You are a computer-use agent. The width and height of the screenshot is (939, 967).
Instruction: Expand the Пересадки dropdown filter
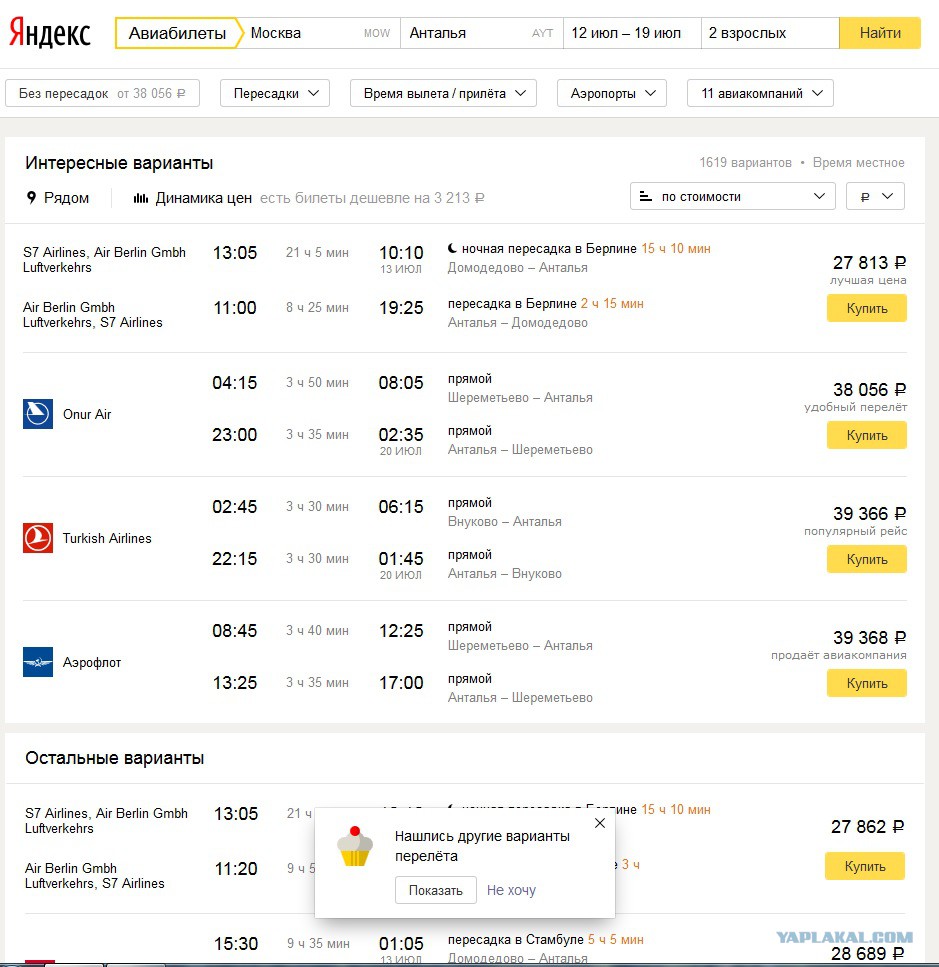click(275, 93)
